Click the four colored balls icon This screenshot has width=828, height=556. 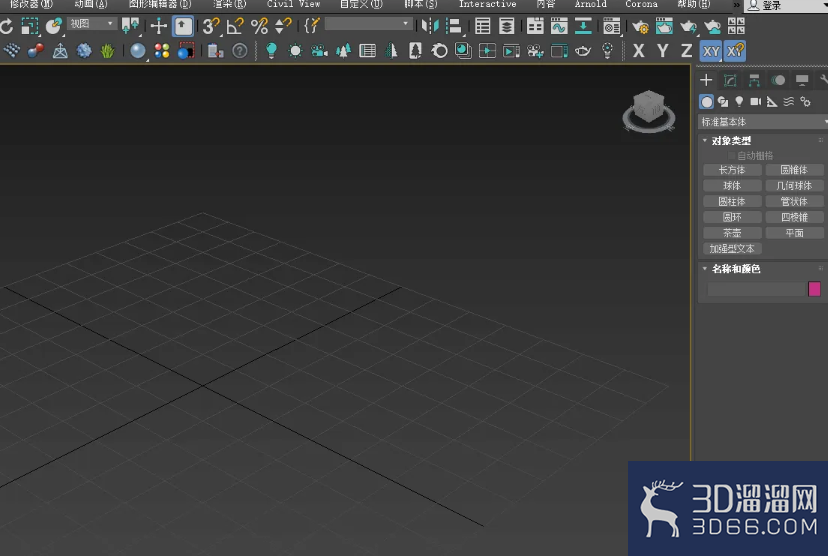pos(162,51)
